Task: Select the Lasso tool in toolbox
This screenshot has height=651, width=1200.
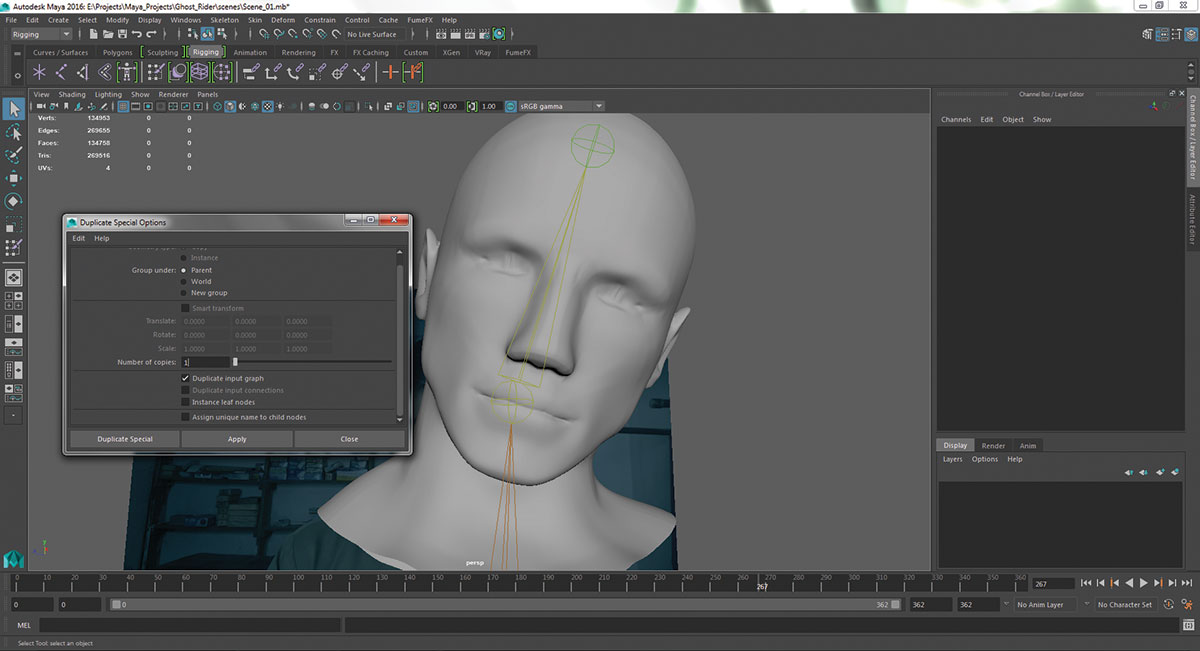Action: pyautogui.click(x=14, y=132)
